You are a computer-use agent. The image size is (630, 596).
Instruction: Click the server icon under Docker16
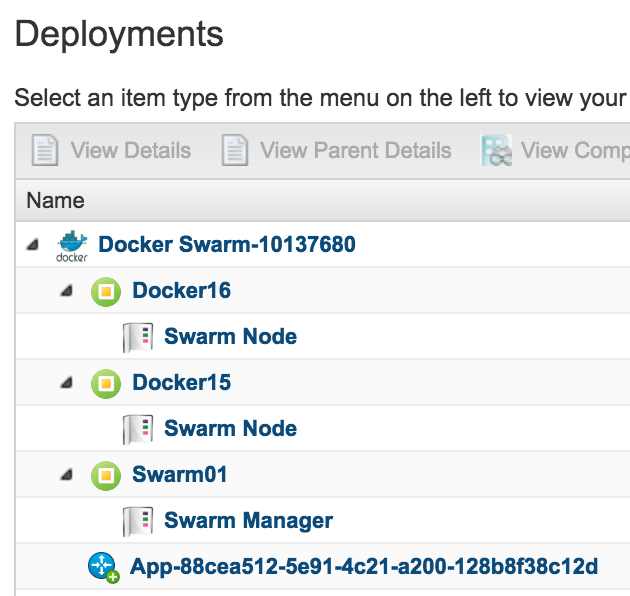pos(136,337)
